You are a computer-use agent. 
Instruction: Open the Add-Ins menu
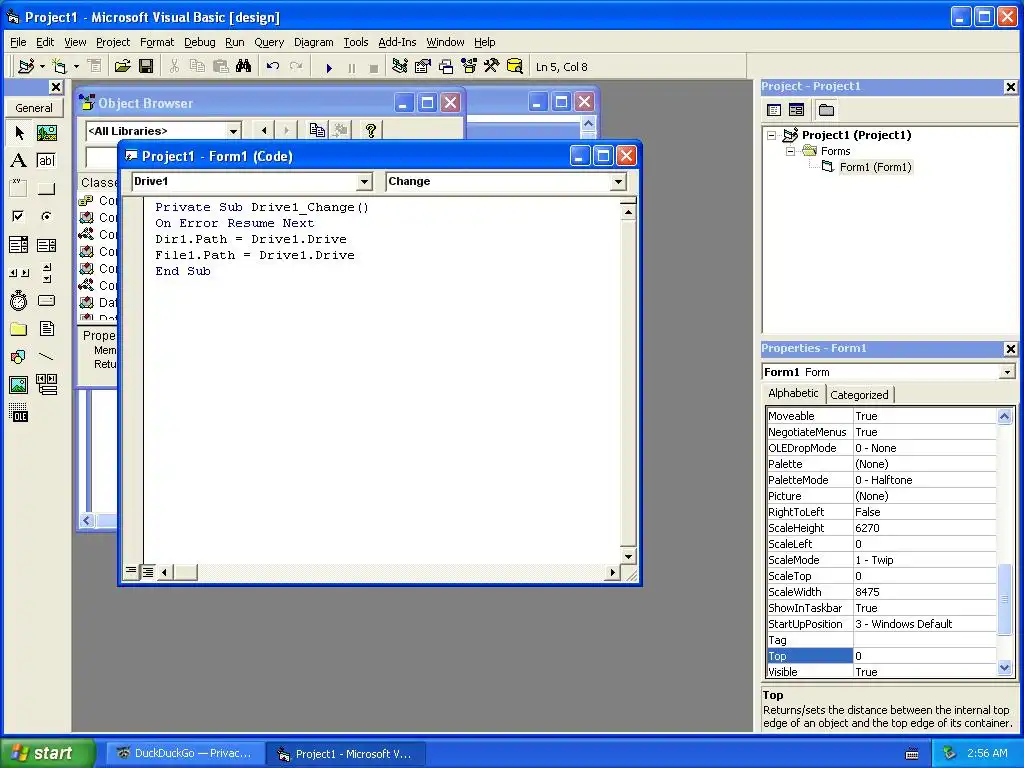397,42
